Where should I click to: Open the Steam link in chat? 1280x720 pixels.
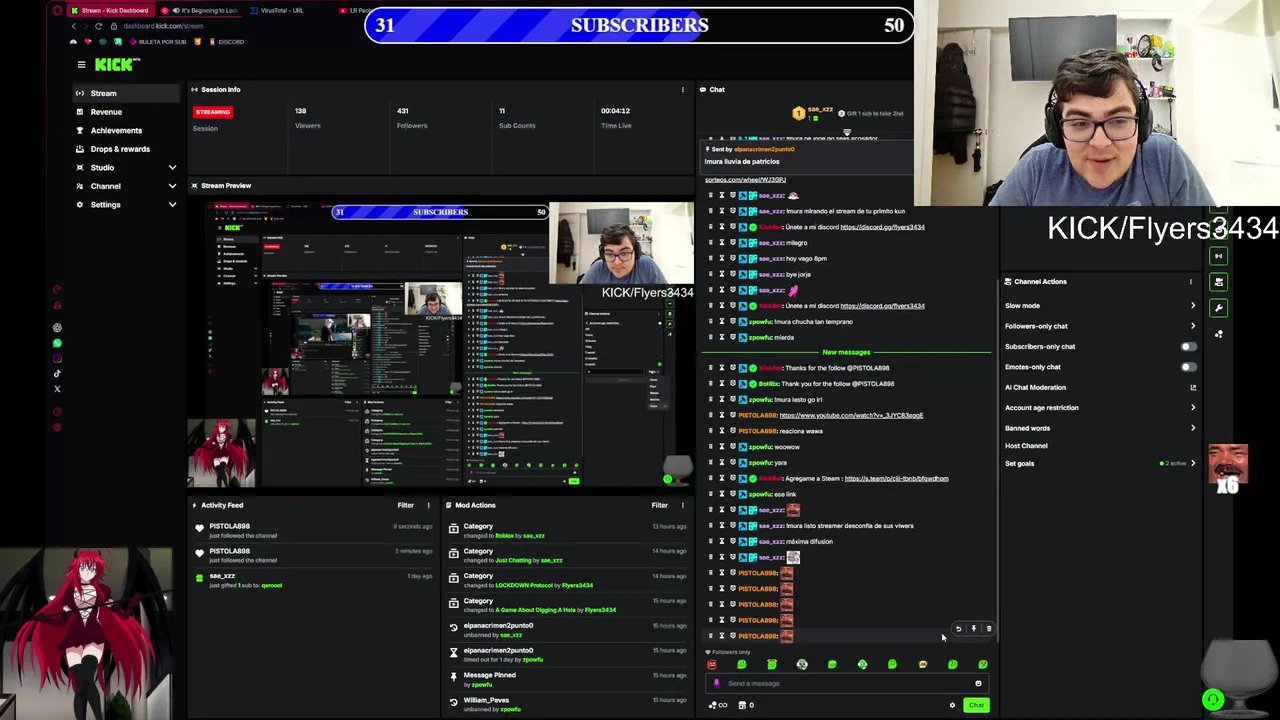click(x=896, y=478)
